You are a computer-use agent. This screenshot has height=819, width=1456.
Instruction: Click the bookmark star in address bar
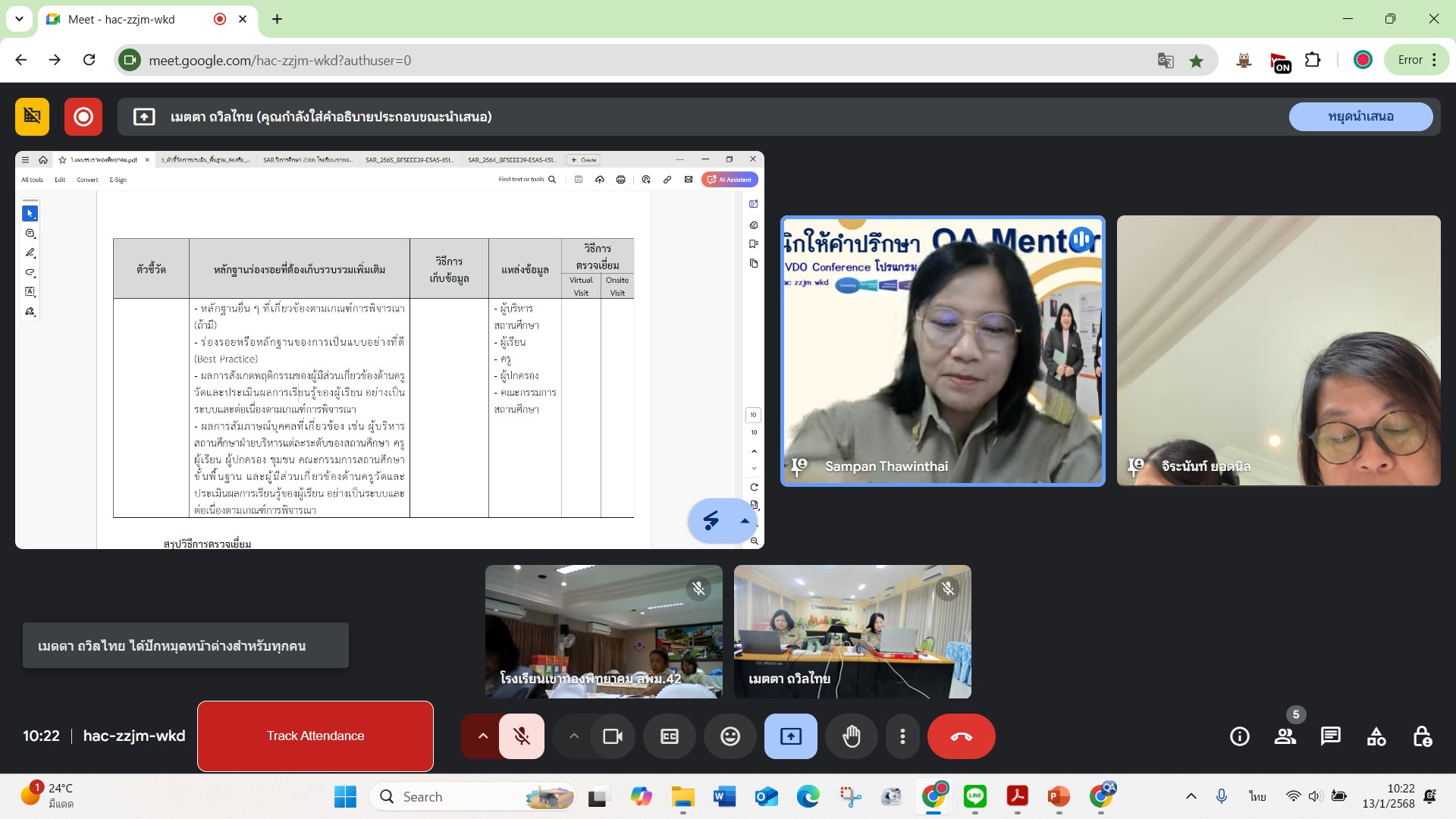[1196, 61]
